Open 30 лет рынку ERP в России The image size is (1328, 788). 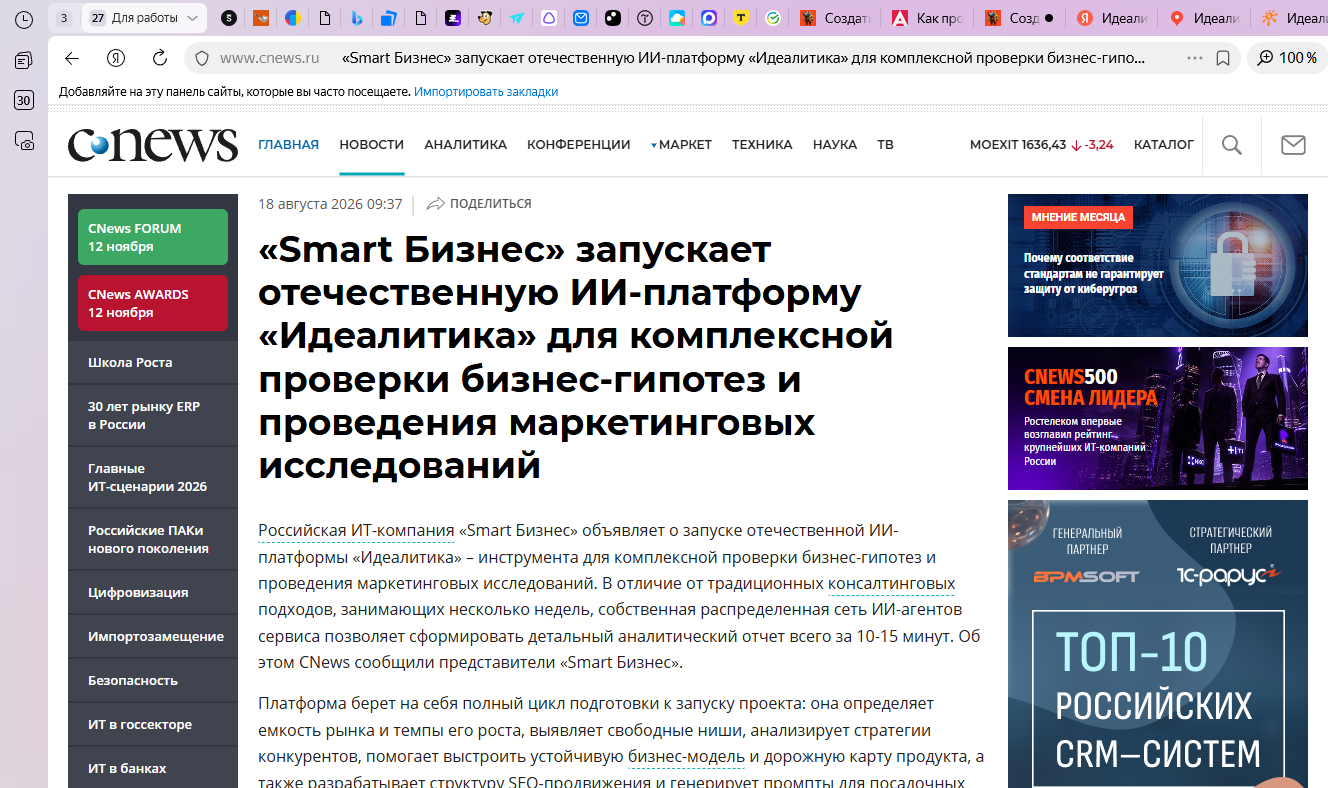(x=153, y=415)
